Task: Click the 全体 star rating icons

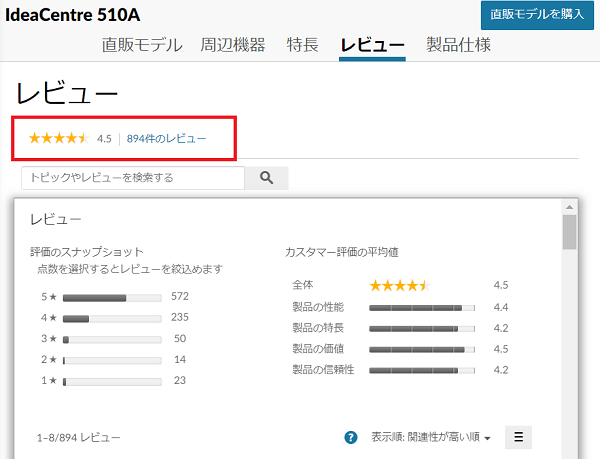Action: (400, 285)
